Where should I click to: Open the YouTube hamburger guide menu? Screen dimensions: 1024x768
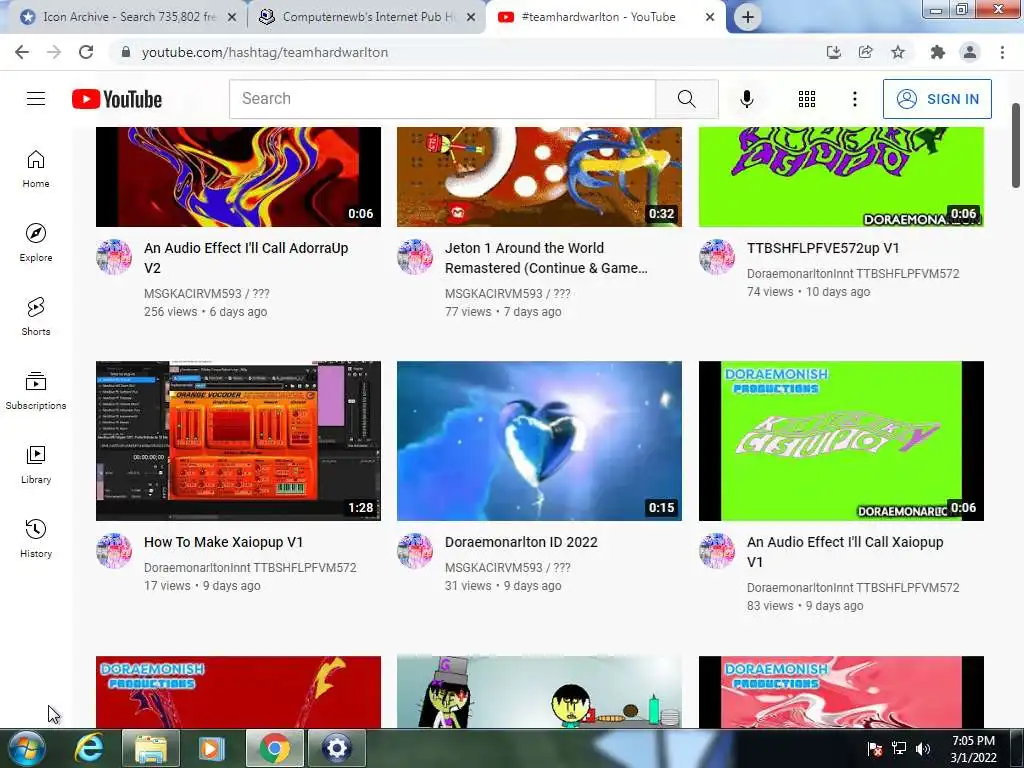[36, 99]
